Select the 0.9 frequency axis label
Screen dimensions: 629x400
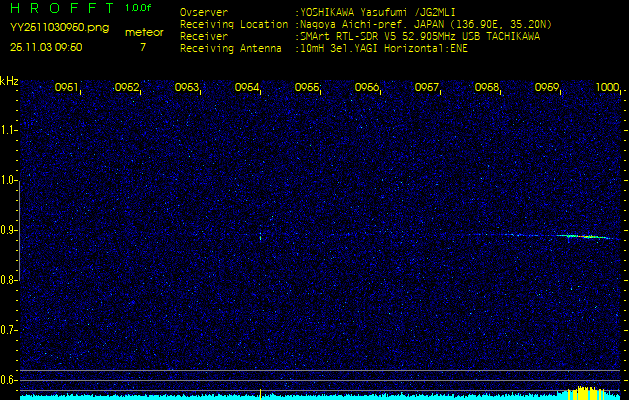click(x=9, y=230)
